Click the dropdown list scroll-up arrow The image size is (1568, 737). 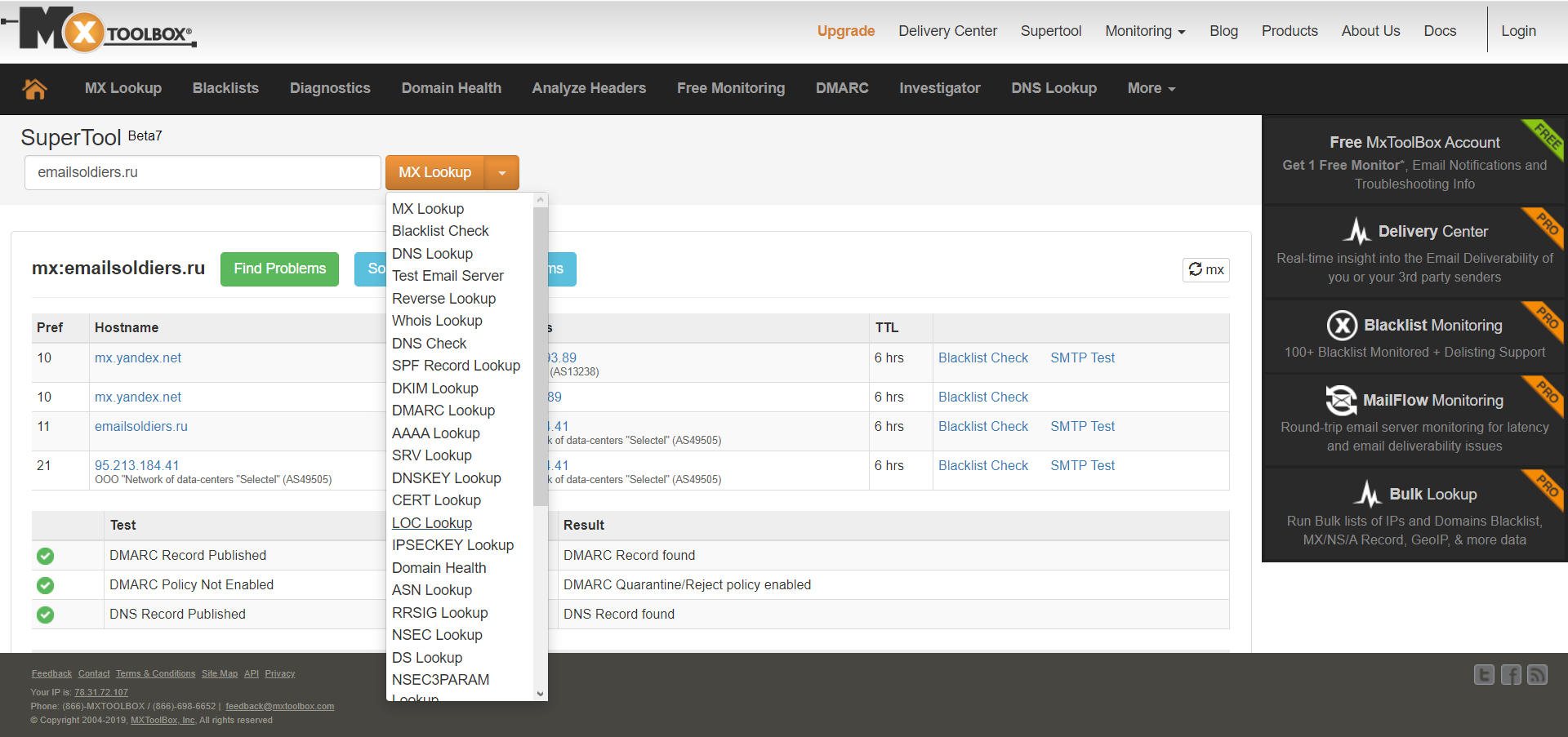pyautogui.click(x=540, y=200)
